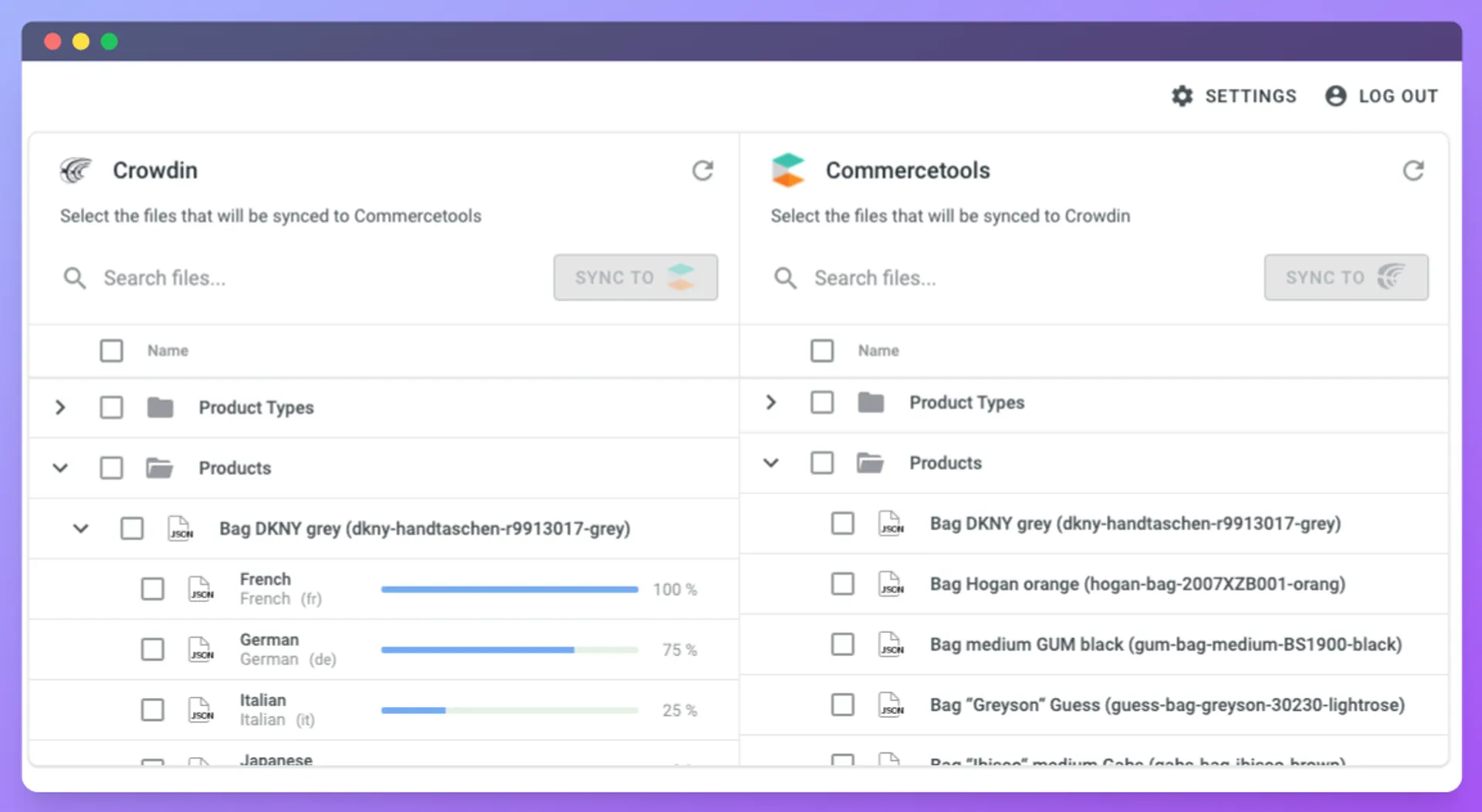Click the Commercetools logo icon
This screenshot has width=1482, height=812.
788,170
